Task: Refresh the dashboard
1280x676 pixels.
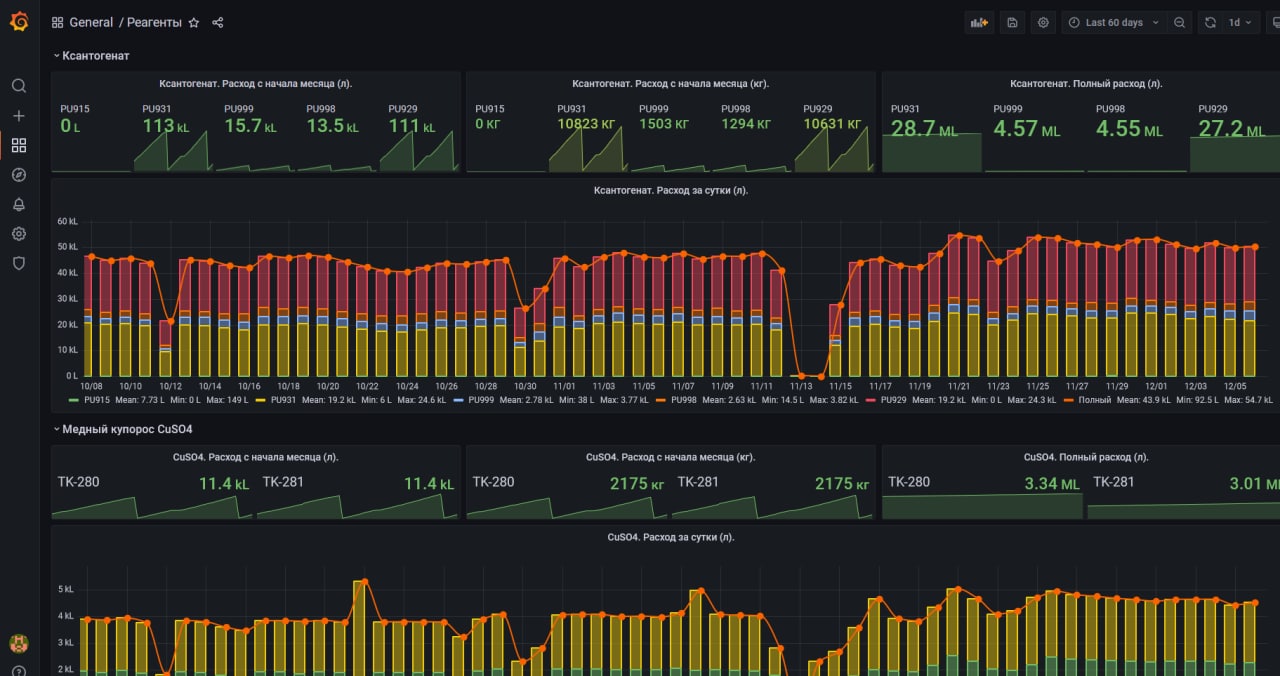Action: (1210, 22)
